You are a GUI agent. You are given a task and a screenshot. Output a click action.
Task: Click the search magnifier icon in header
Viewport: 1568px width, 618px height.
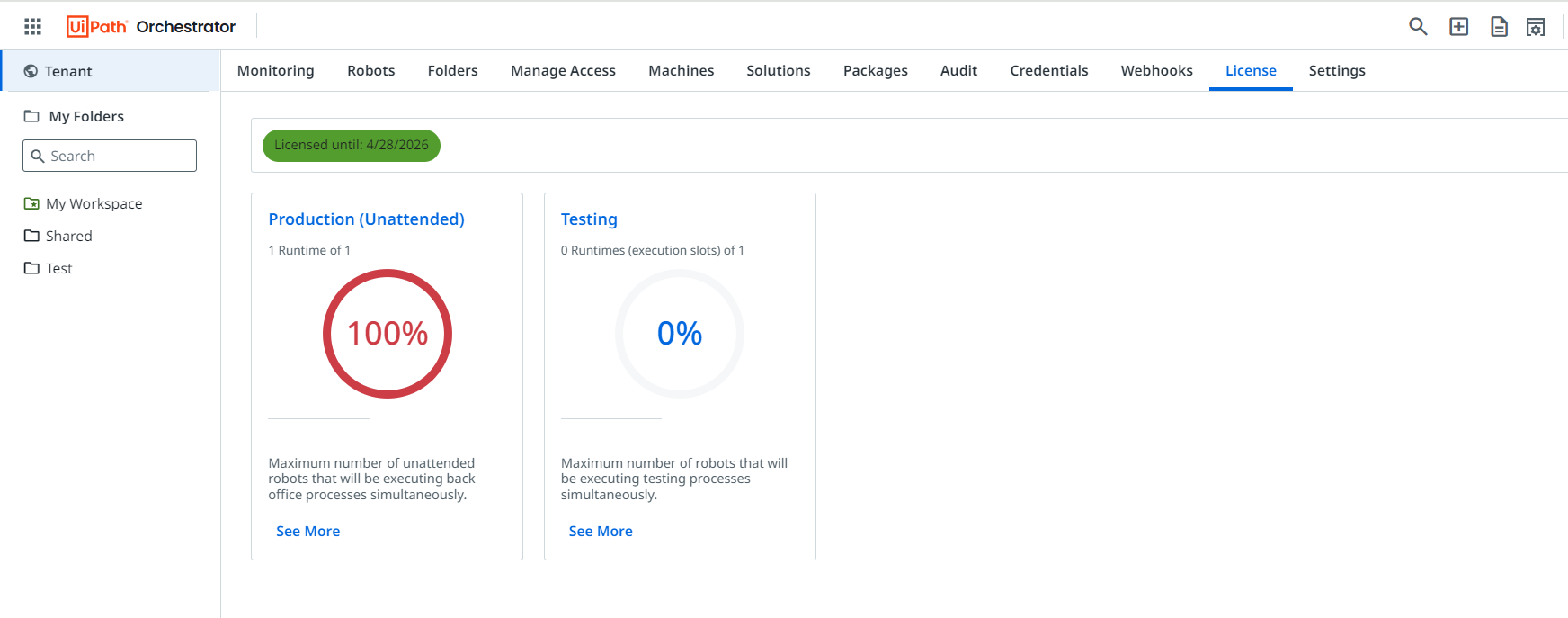point(1418,27)
